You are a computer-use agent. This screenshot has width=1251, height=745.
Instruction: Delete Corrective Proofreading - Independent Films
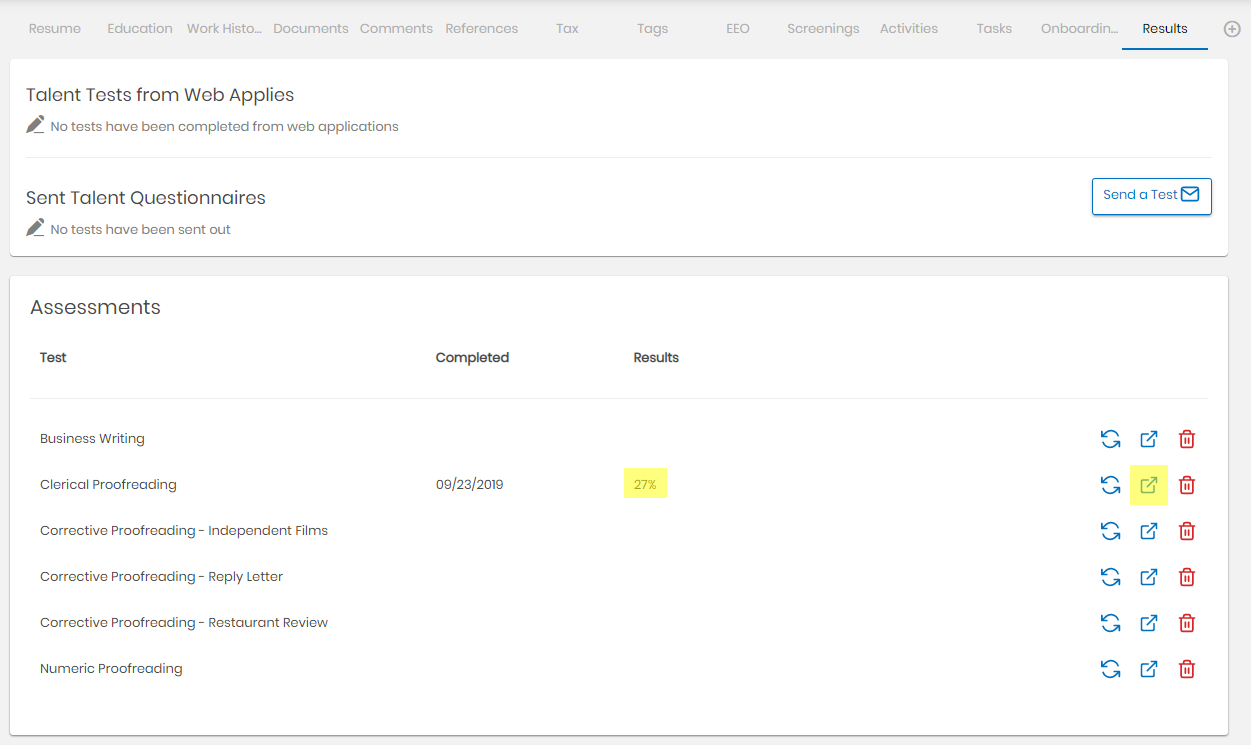tap(1187, 531)
